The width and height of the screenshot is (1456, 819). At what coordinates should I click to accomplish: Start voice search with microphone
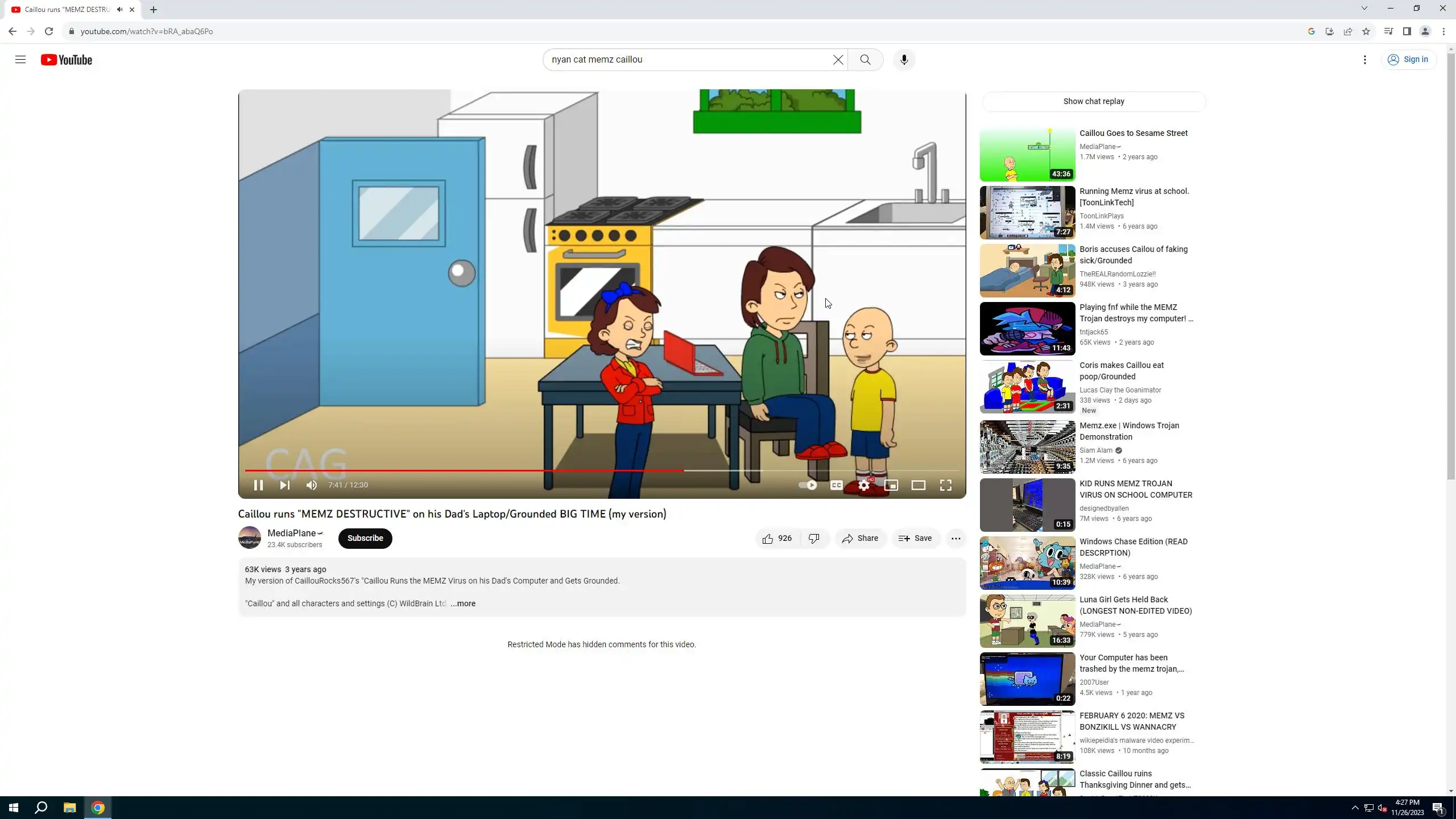[904, 60]
